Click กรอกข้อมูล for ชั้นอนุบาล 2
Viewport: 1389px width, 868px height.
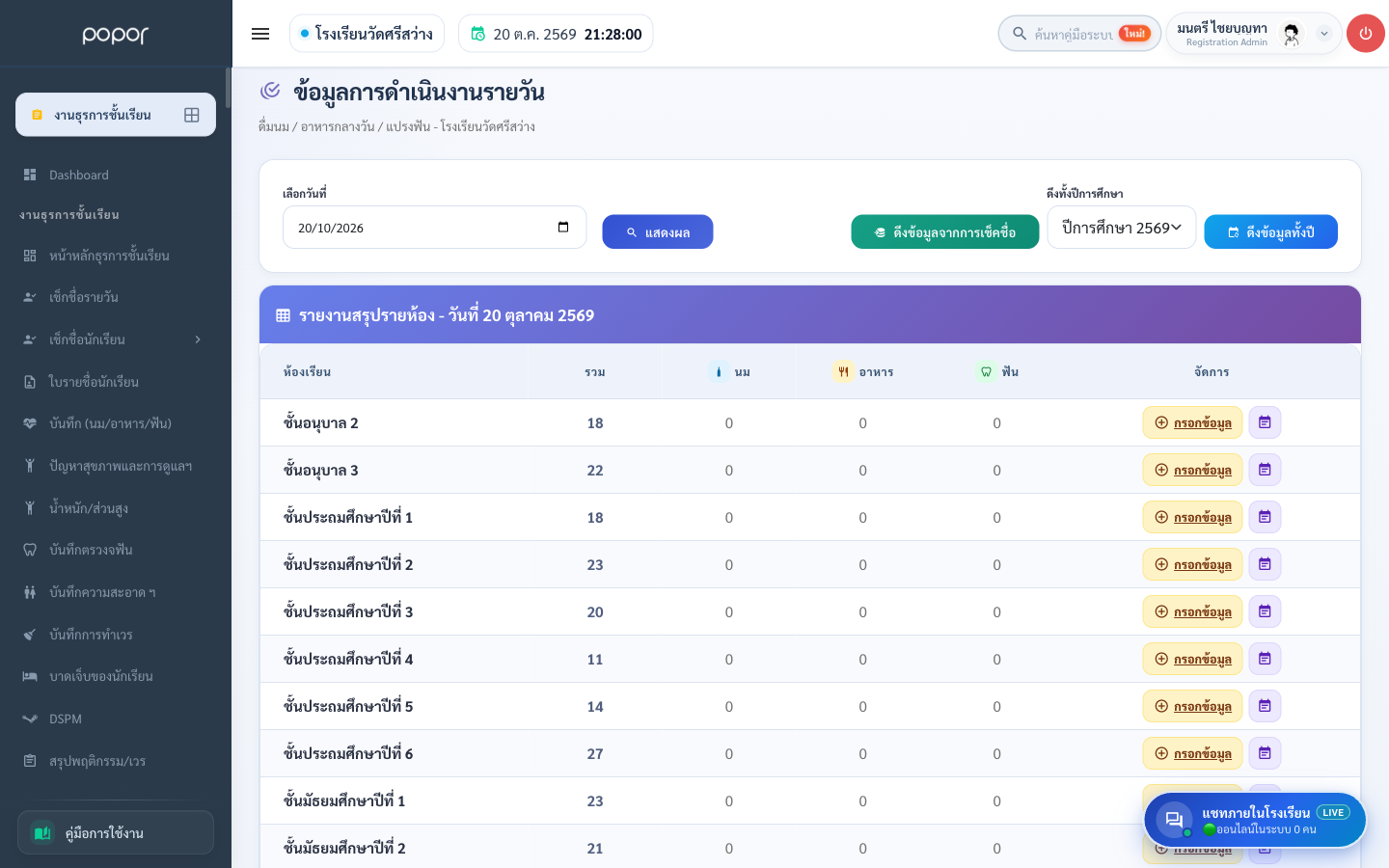[x=1192, y=422]
